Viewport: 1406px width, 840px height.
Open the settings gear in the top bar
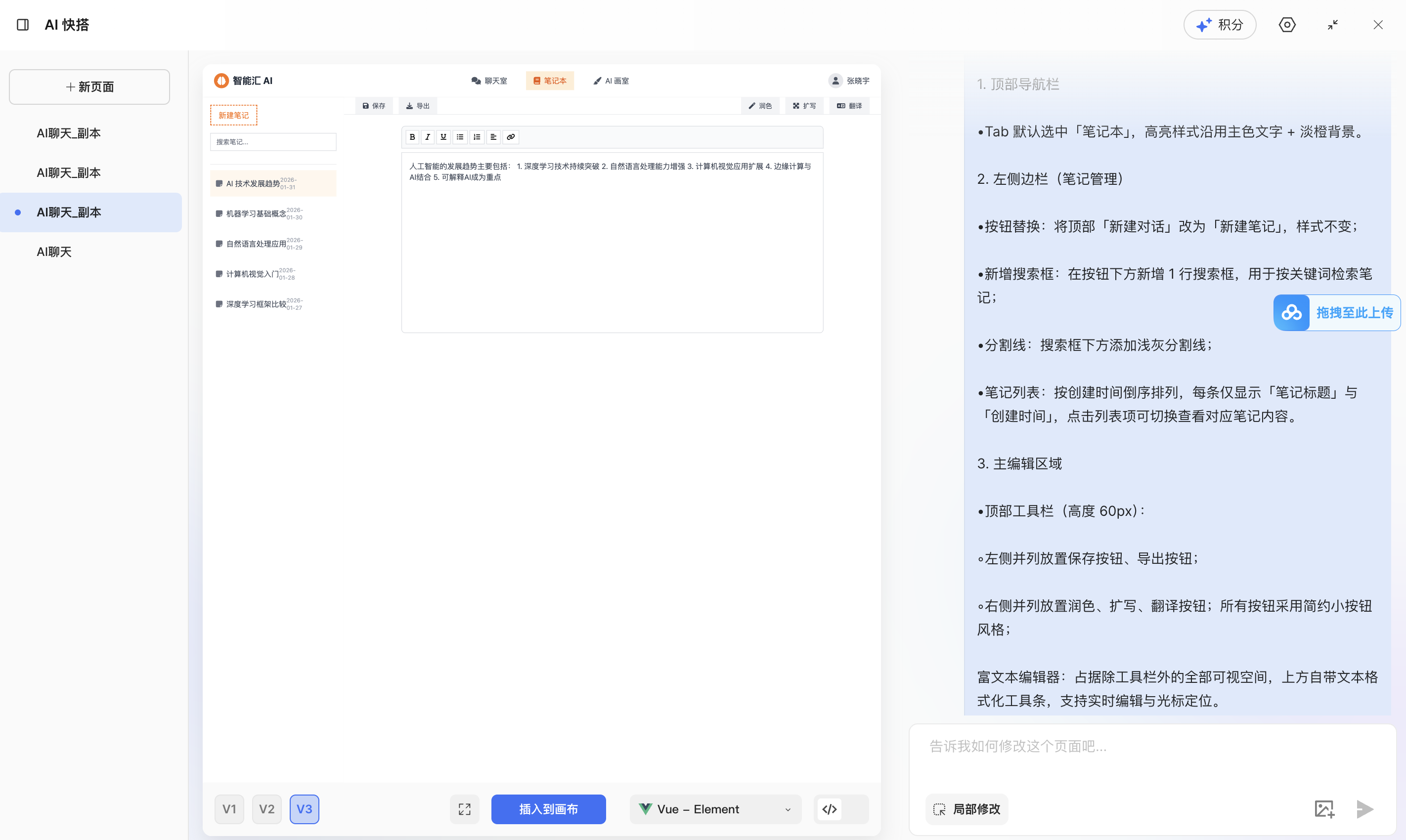point(1288,25)
